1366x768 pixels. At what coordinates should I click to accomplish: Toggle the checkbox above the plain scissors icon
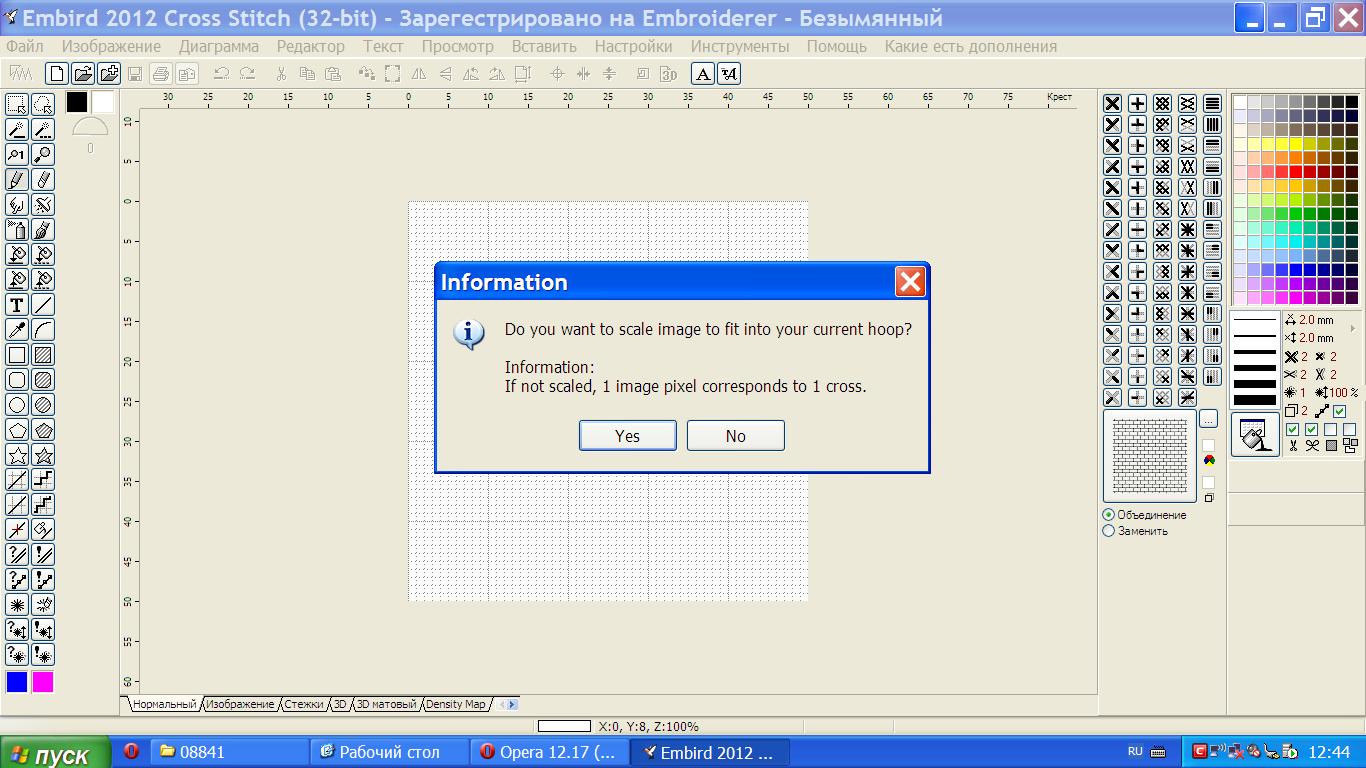tap(1292, 430)
